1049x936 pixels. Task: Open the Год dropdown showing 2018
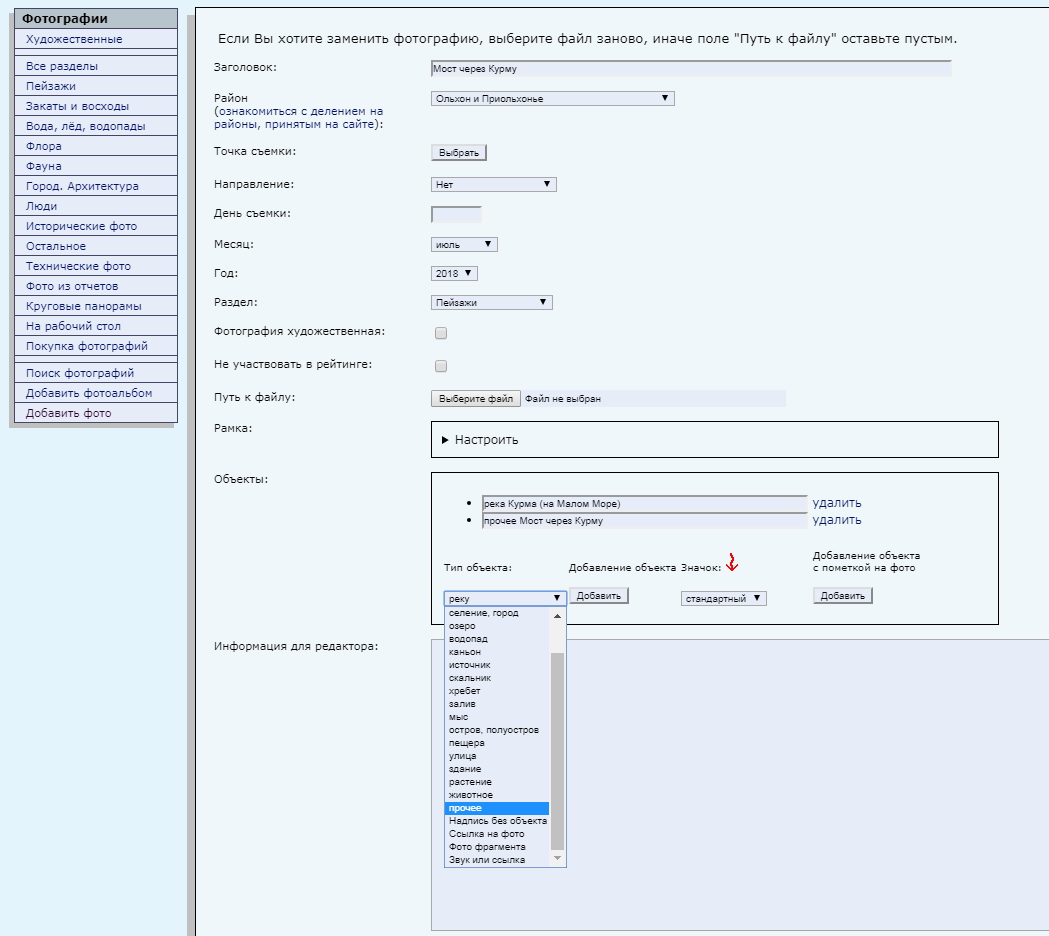(x=454, y=273)
